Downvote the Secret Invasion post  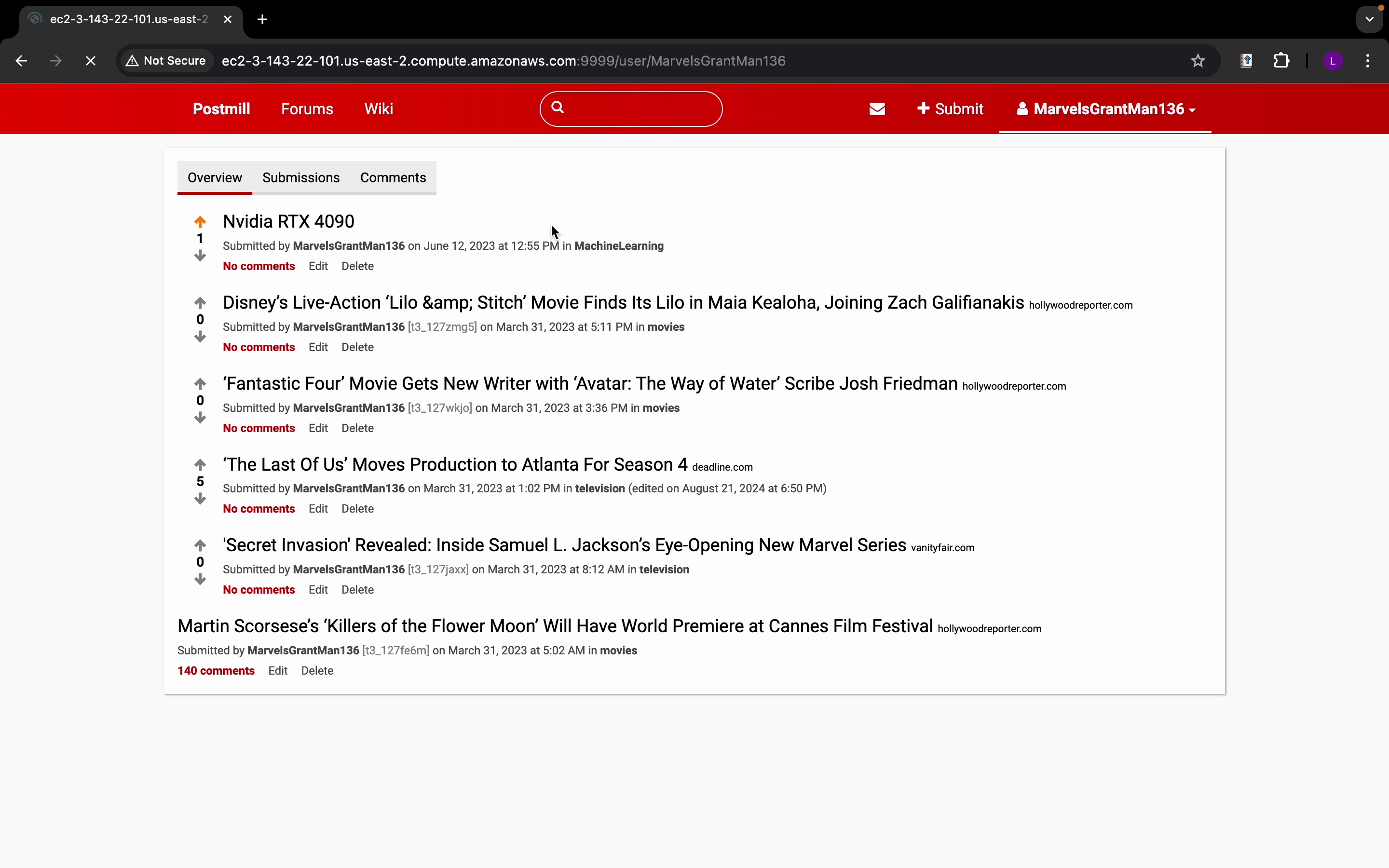(200, 580)
